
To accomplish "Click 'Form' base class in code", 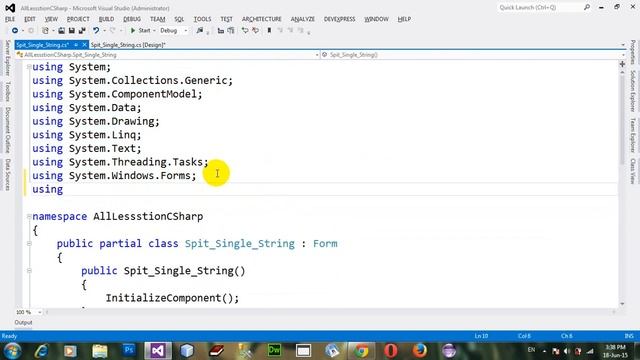I will click(x=325, y=244).
